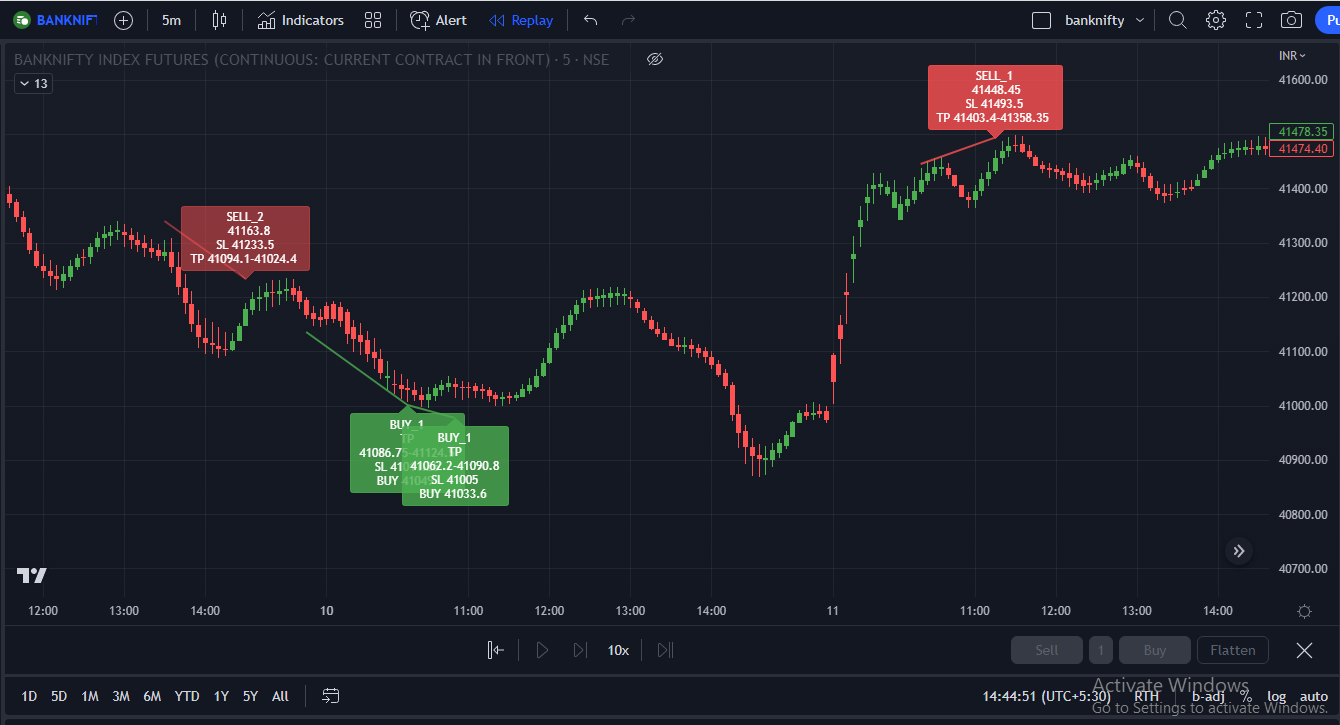Click the SELL_1 signal label
1340x725 pixels.
[x=994, y=97]
